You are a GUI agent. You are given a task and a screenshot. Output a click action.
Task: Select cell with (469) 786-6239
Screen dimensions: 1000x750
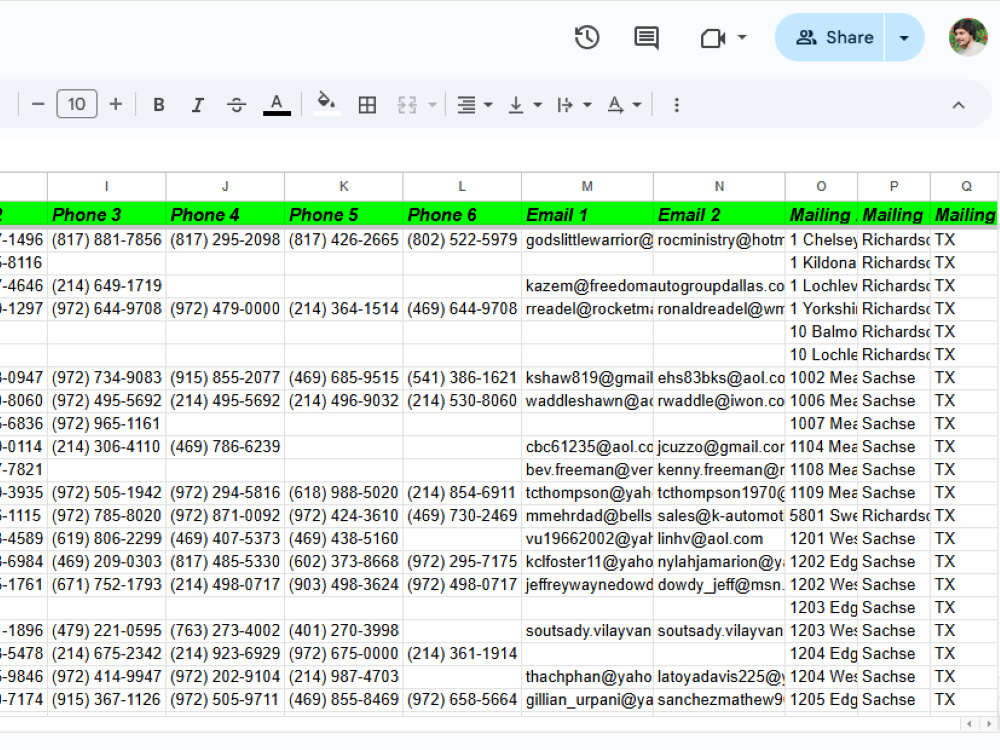(225, 447)
